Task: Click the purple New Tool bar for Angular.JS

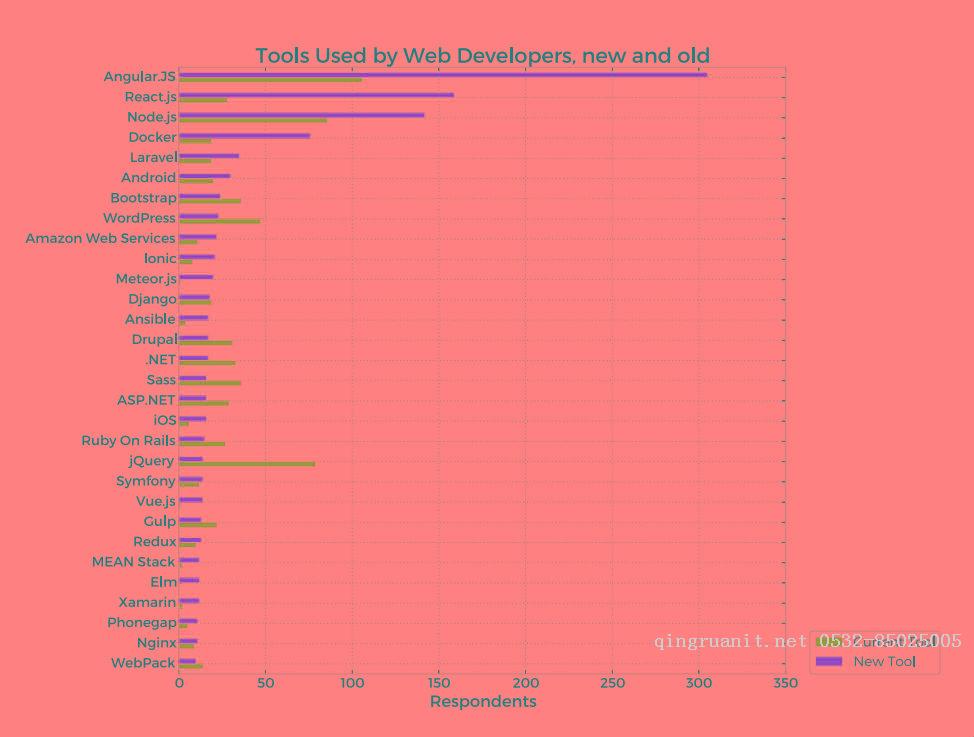Action: point(443,75)
